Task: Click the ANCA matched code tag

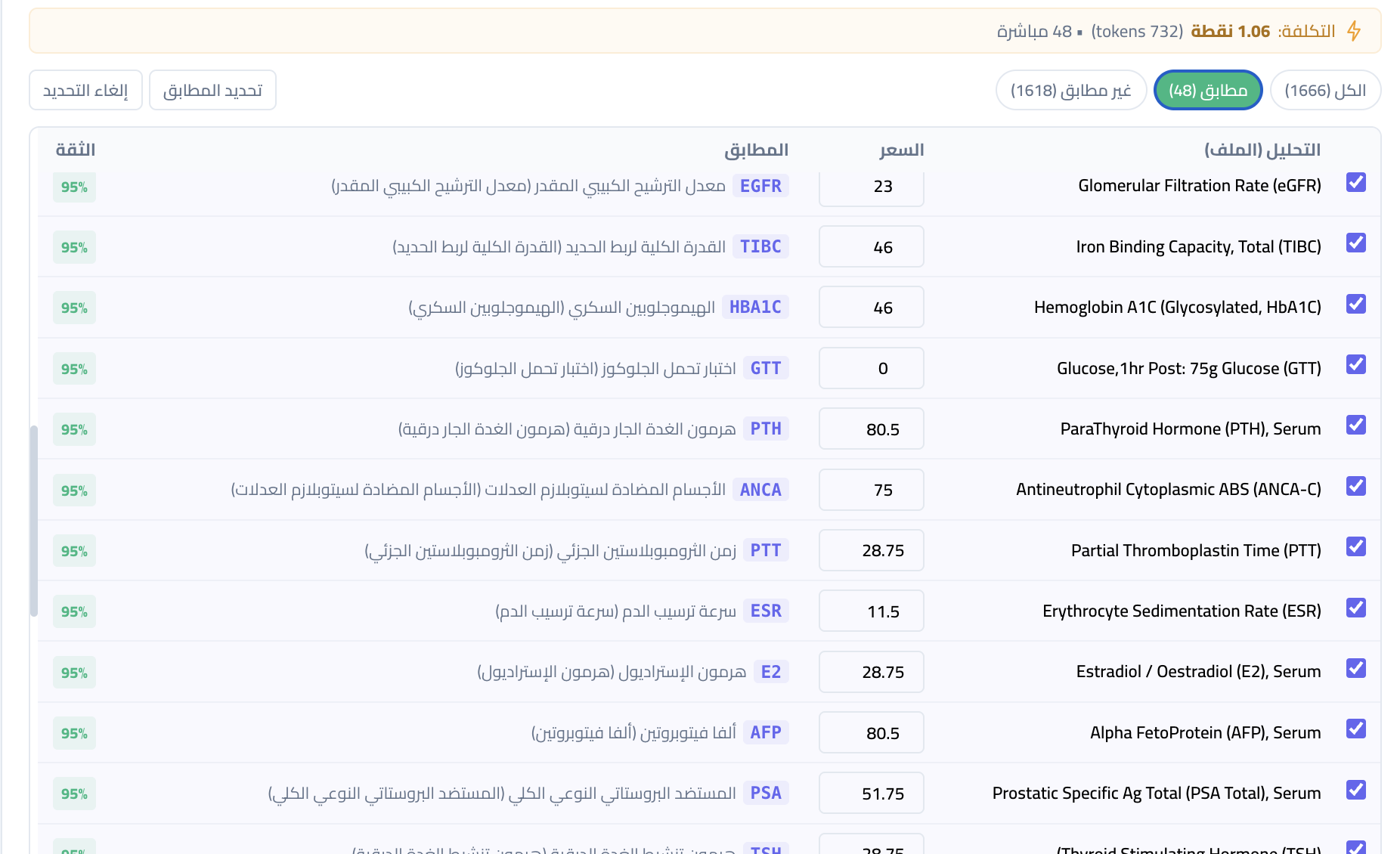Action: point(760,490)
